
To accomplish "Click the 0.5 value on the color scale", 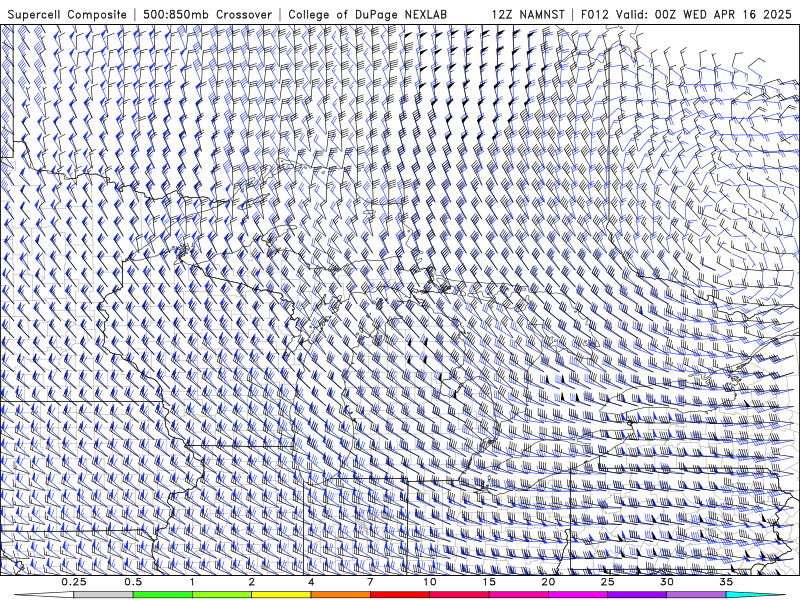I will pos(133,582).
